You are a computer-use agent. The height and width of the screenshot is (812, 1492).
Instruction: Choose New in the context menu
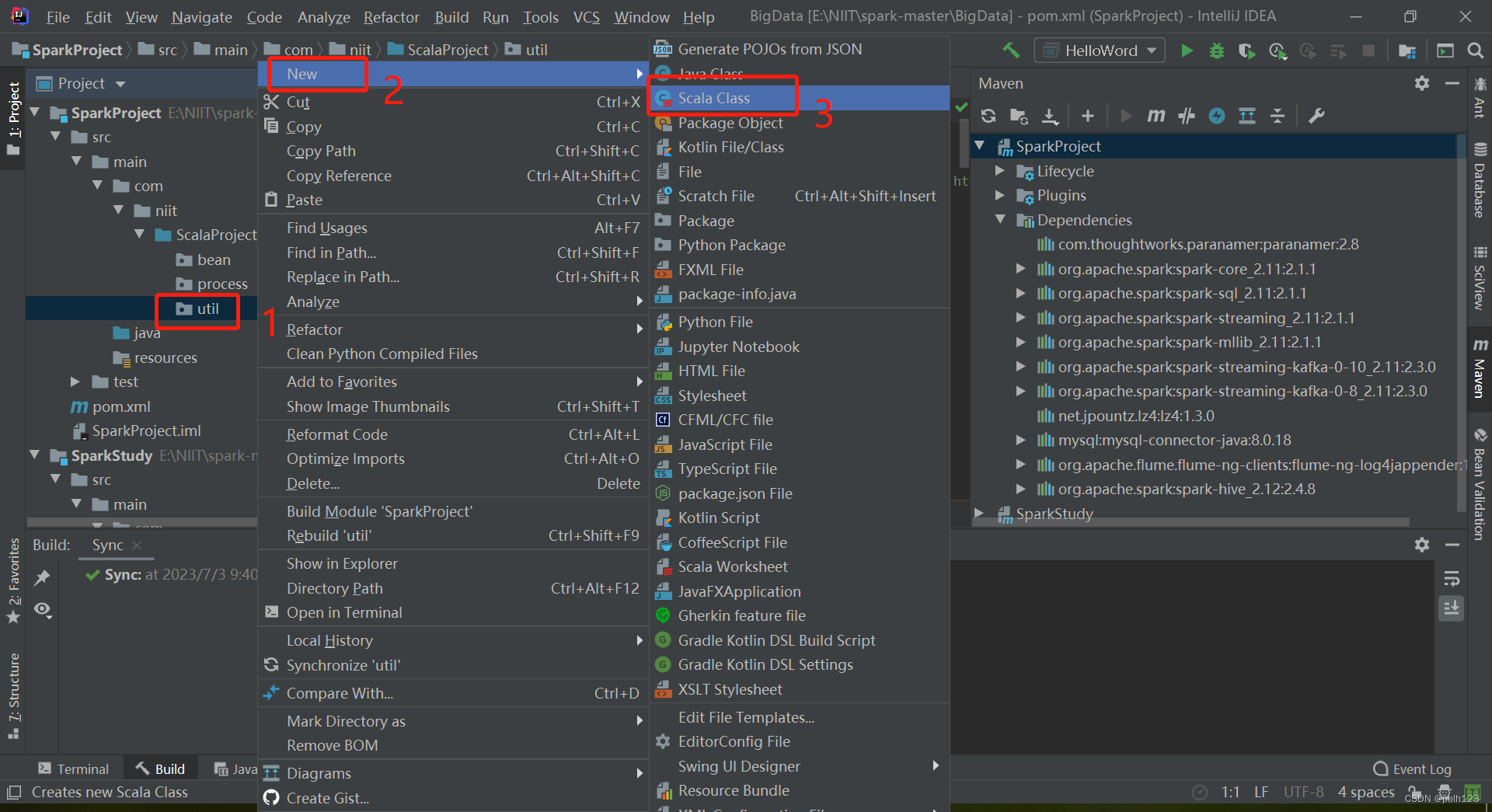click(x=453, y=74)
